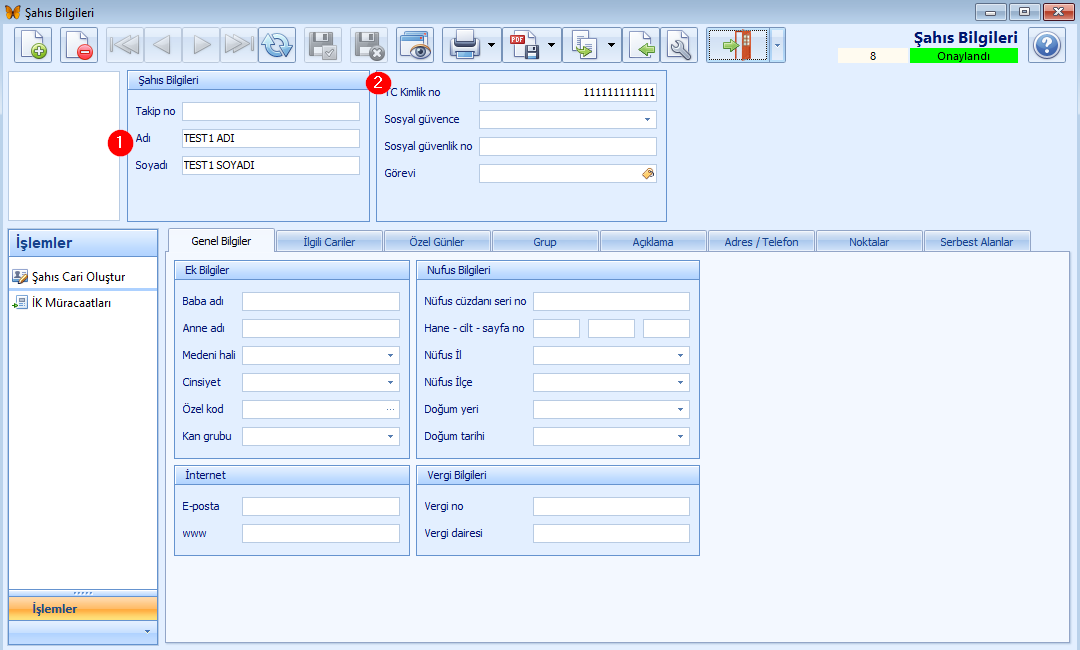The width and height of the screenshot is (1080, 650).
Task: Click the refresh arrows icon
Action: click(277, 45)
